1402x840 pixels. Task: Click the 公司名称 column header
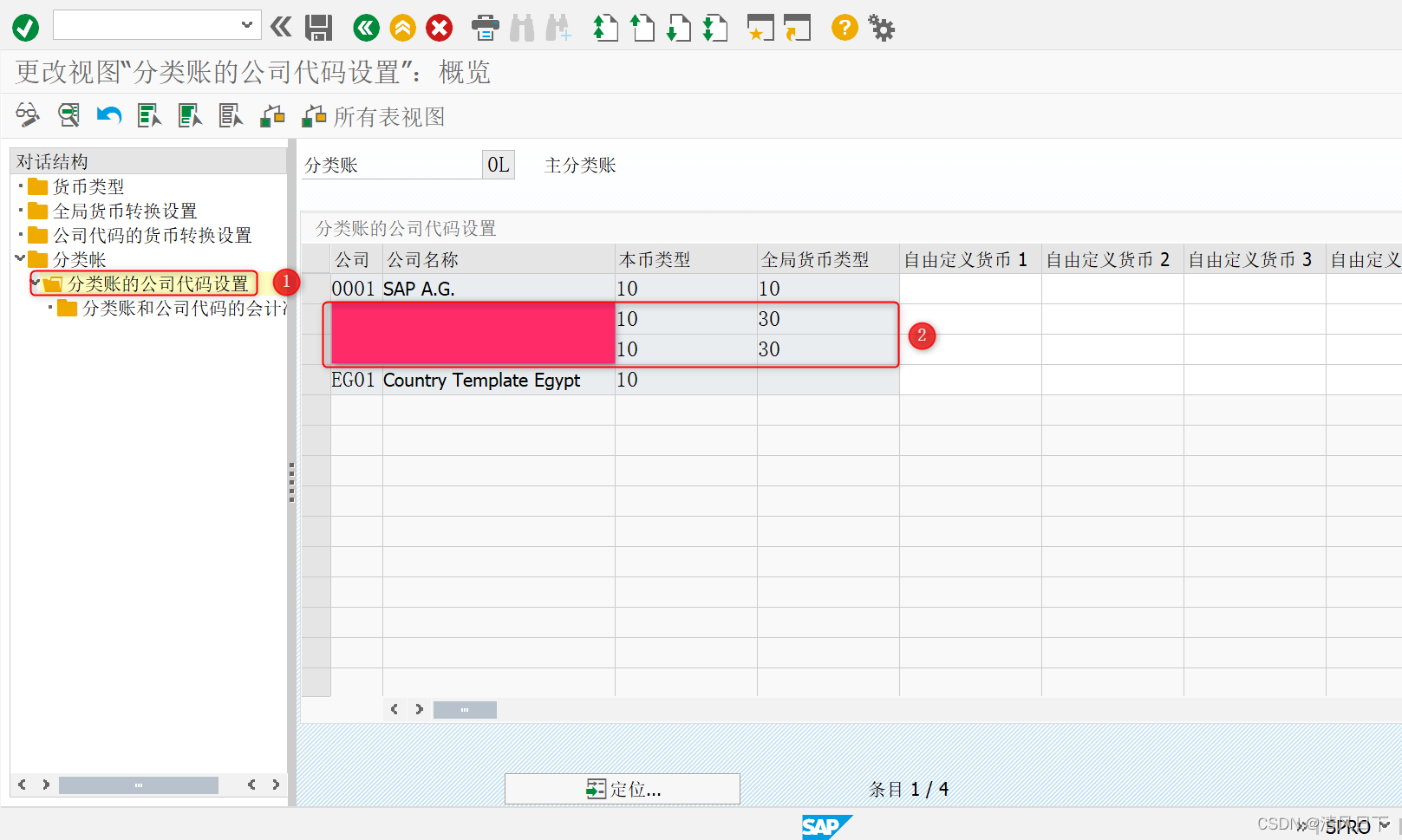499,259
